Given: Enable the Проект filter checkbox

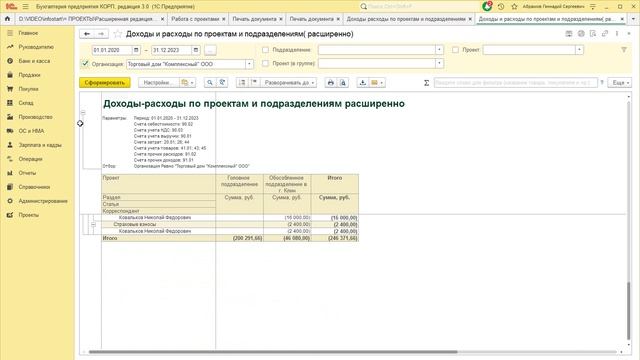Looking at the screenshot, I should tap(456, 50).
